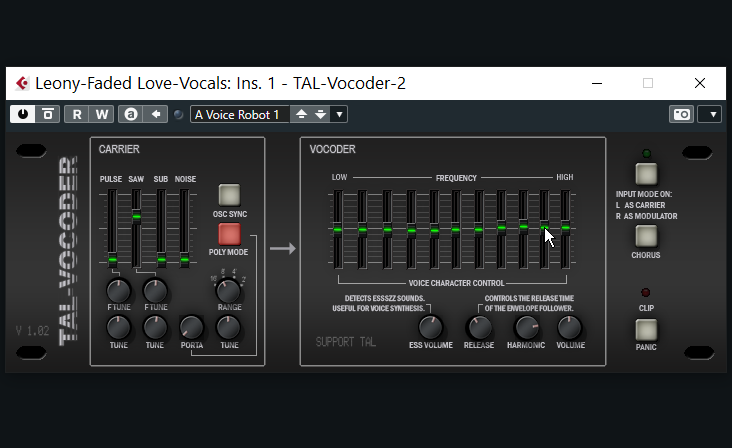Click the SUB level slider

(161, 259)
